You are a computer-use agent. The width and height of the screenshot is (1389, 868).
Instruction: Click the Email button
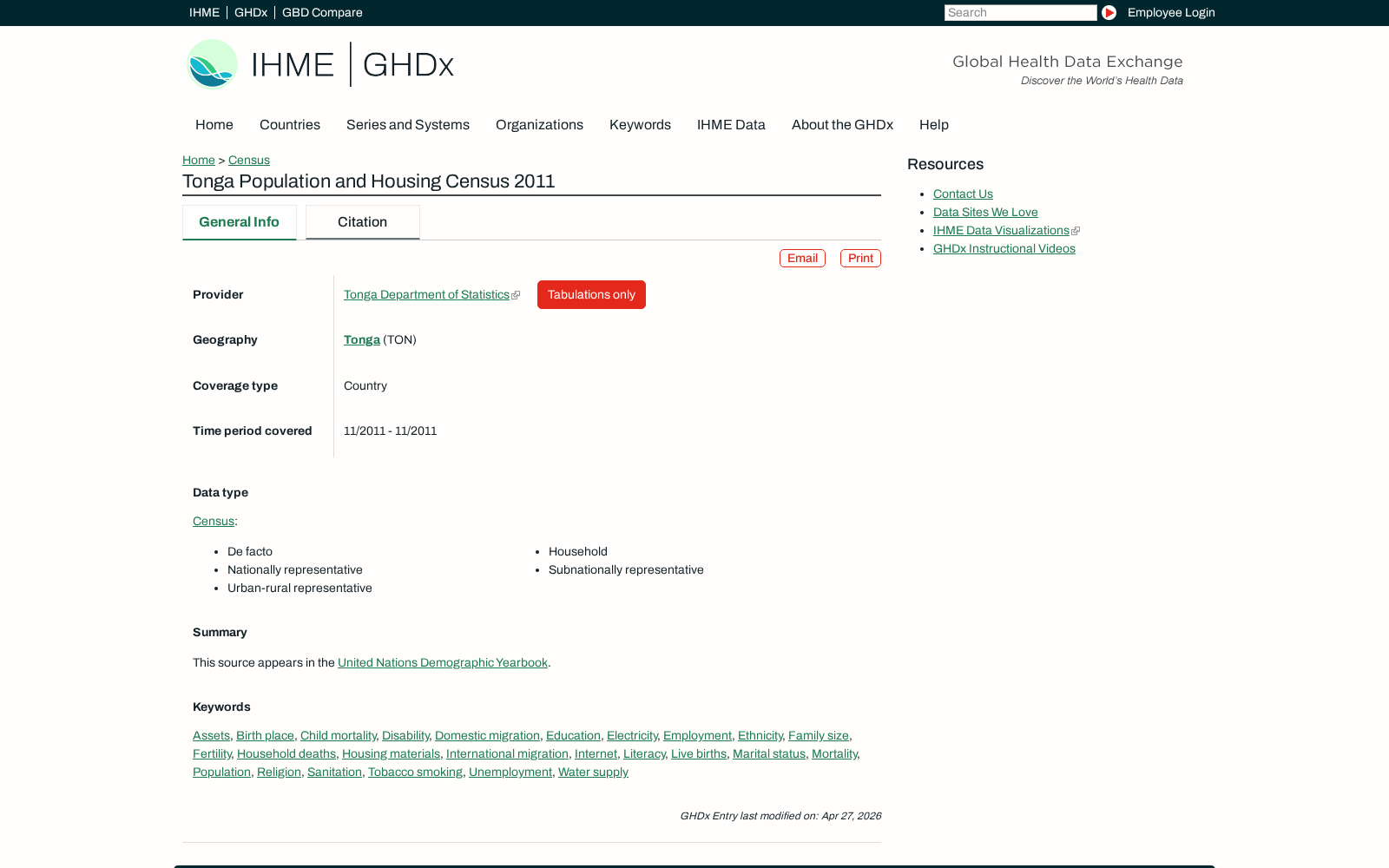[x=802, y=258]
